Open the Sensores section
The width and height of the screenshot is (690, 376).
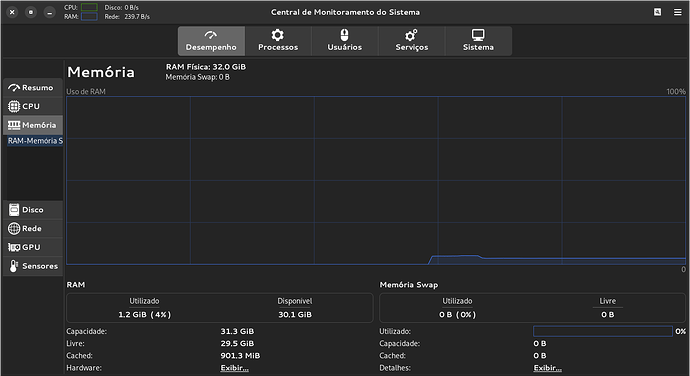point(33,266)
